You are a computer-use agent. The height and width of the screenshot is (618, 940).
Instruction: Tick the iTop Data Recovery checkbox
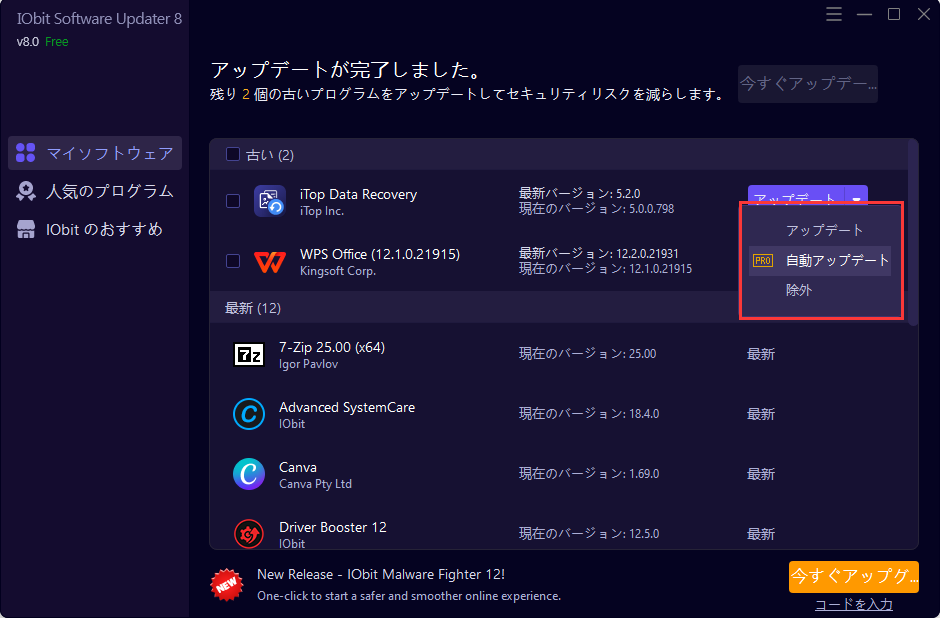233,201
